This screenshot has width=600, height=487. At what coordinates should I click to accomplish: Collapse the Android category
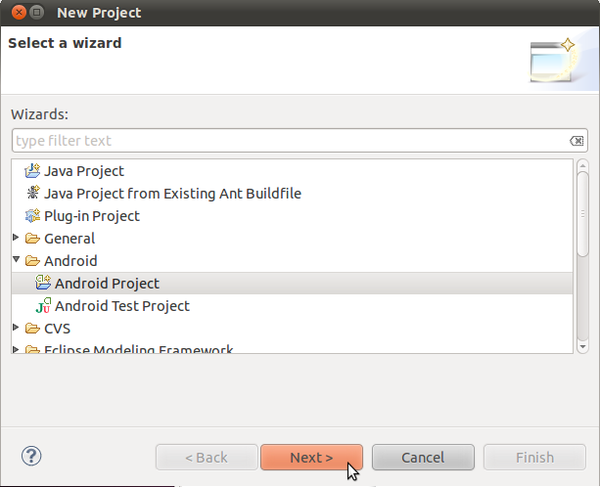coord(16,259)
